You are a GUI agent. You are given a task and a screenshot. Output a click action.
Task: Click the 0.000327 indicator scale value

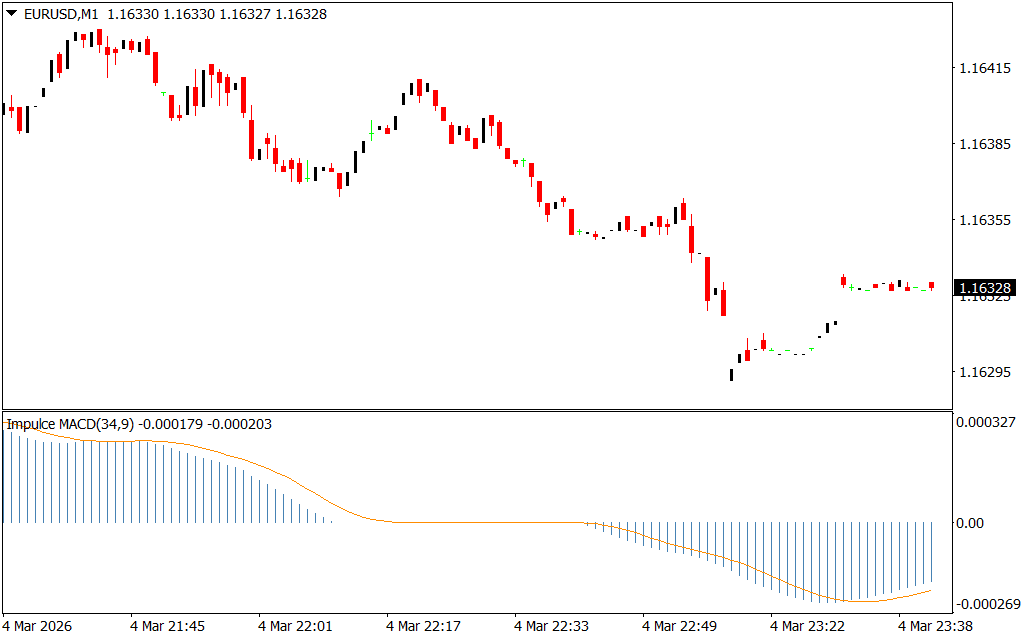point(988,423)
